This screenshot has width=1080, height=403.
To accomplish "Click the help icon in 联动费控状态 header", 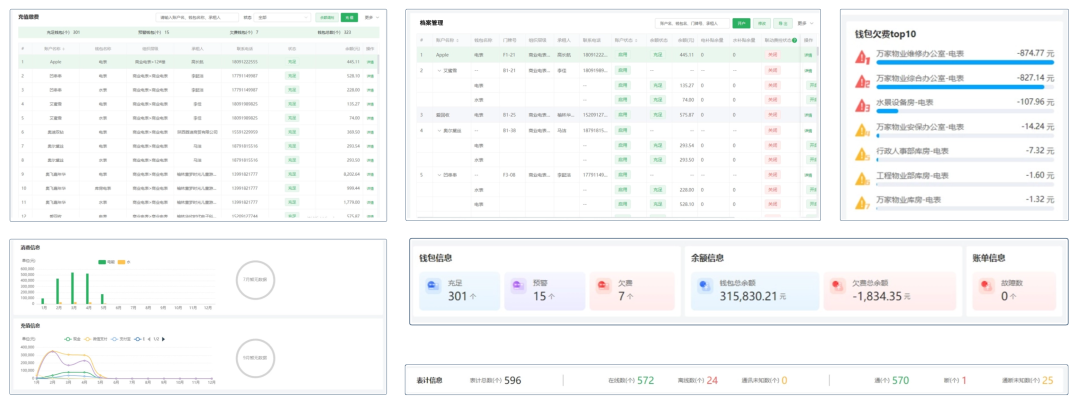I will coord(794,40).
